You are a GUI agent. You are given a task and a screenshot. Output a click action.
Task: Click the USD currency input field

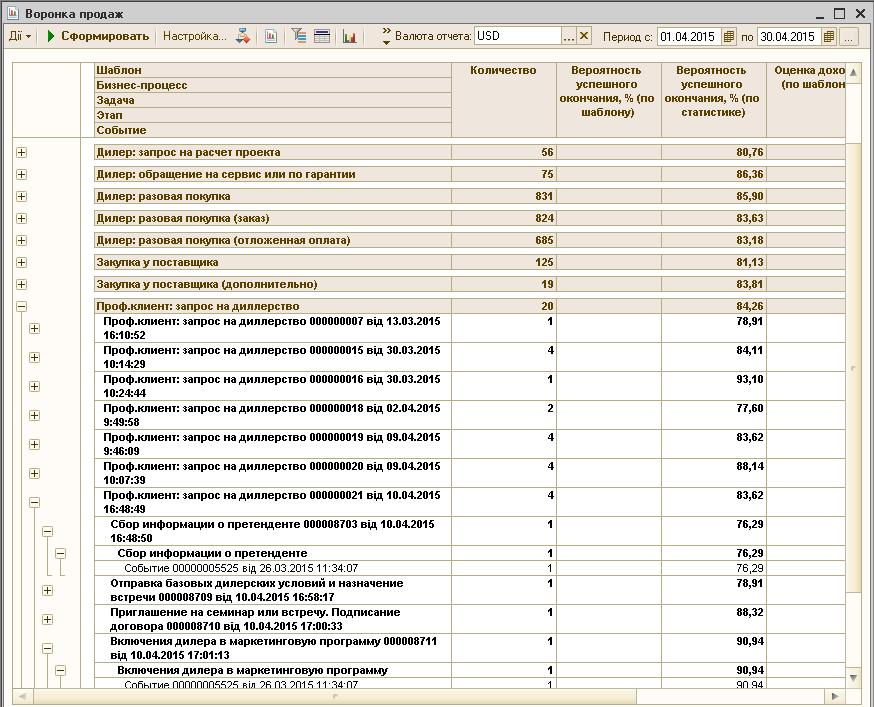pos(517,36)
